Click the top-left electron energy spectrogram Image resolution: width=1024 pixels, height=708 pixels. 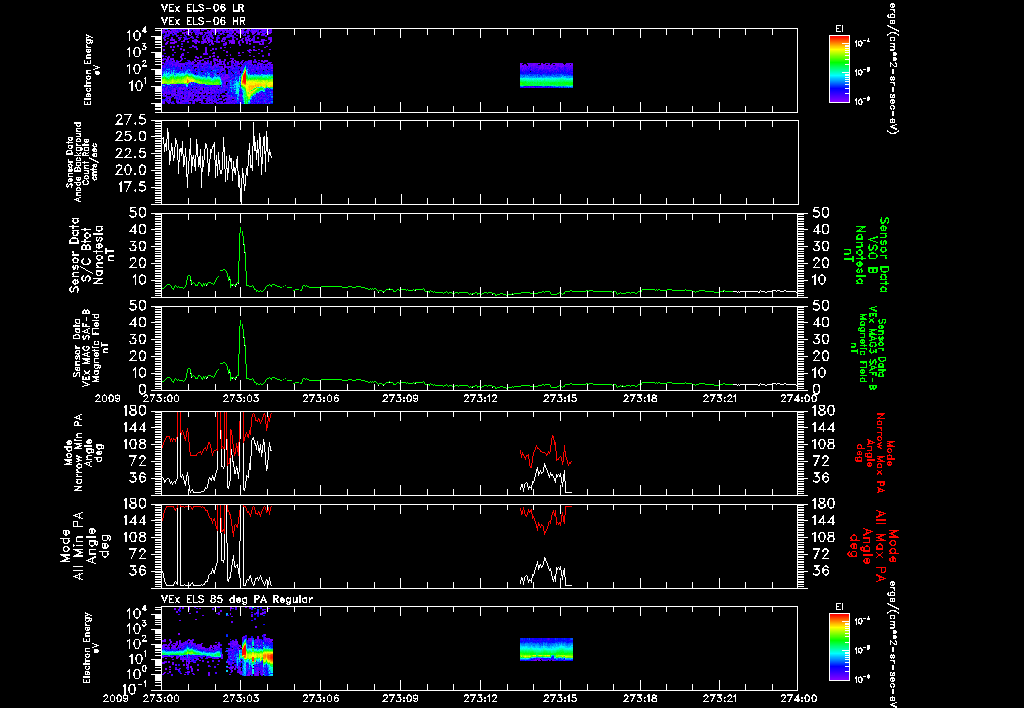(x=217, y=66)
